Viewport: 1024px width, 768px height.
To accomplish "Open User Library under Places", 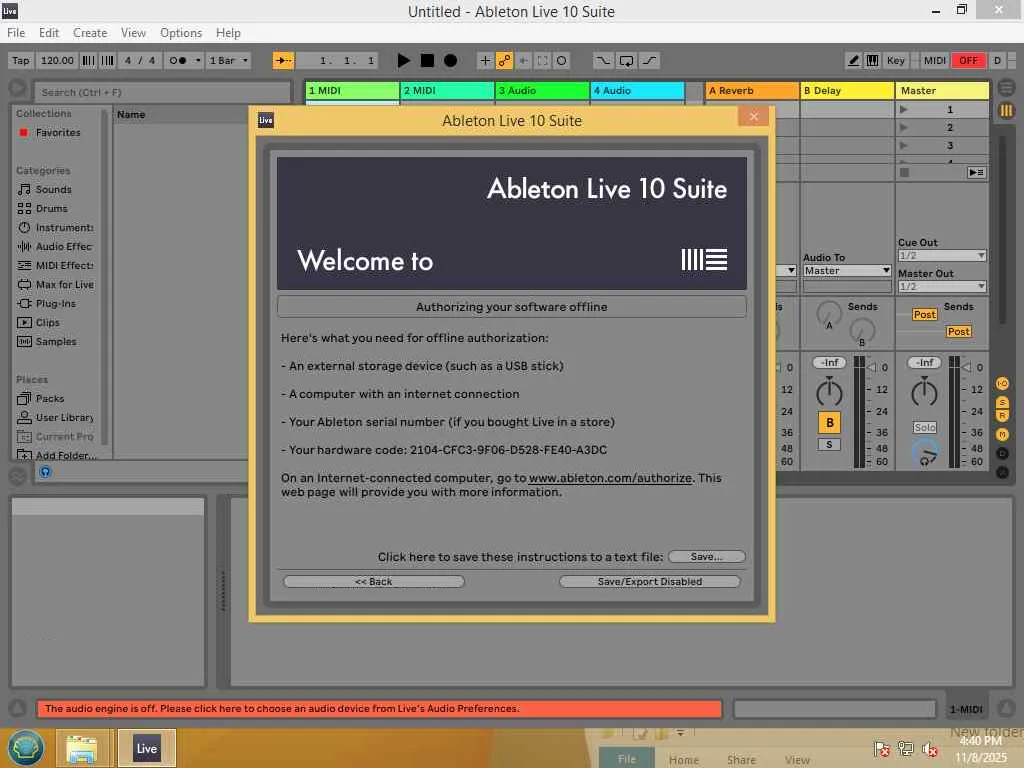I will [x=56, y=417].
